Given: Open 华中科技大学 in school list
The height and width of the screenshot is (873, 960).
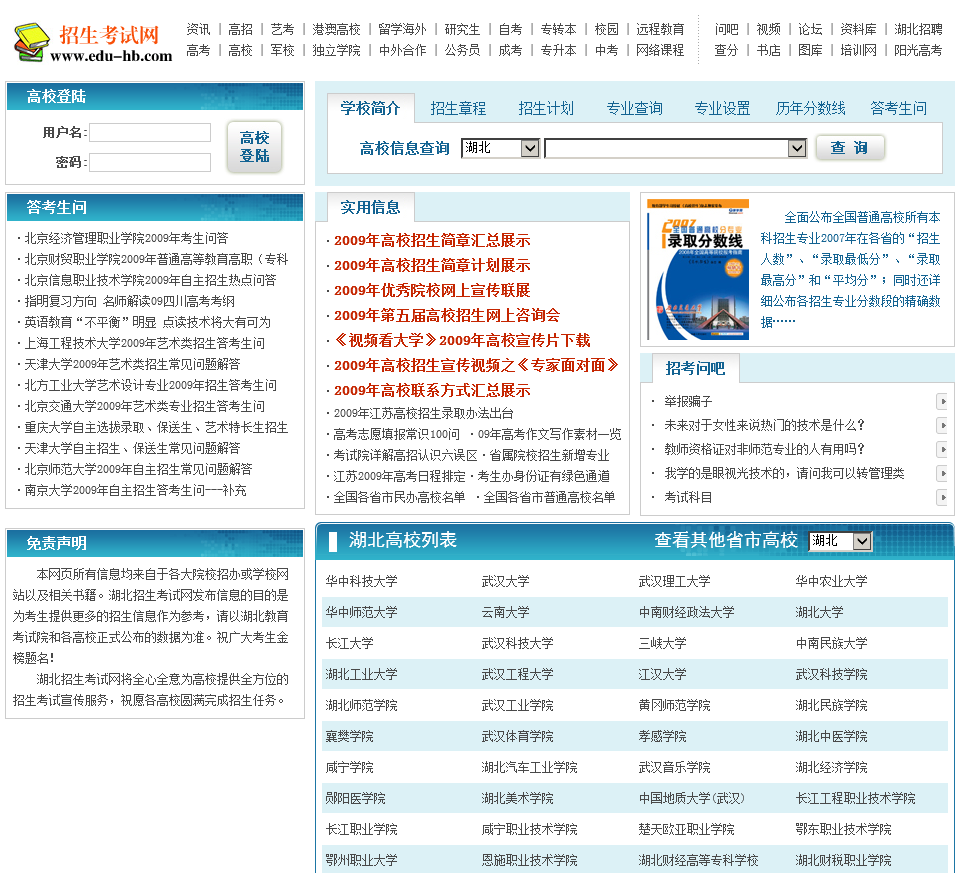Looking at the screenshot, I should click(361, 581).
